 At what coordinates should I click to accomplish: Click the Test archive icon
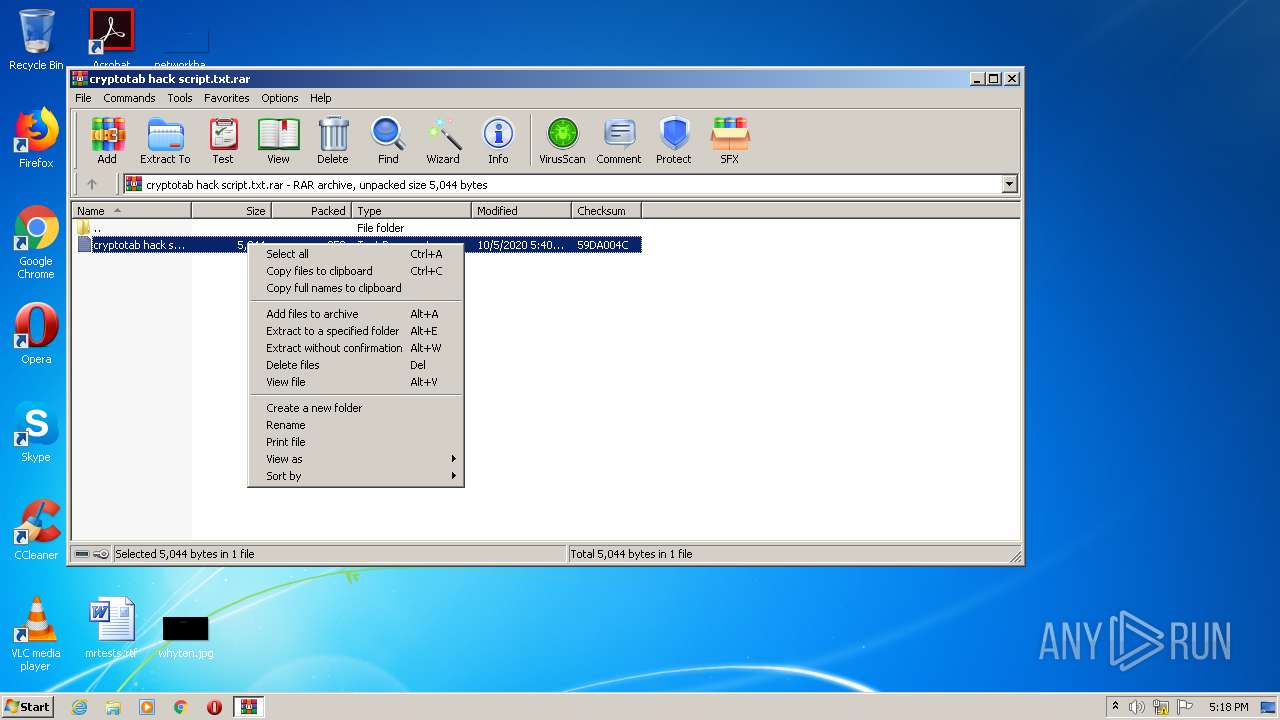pos(223,140)
